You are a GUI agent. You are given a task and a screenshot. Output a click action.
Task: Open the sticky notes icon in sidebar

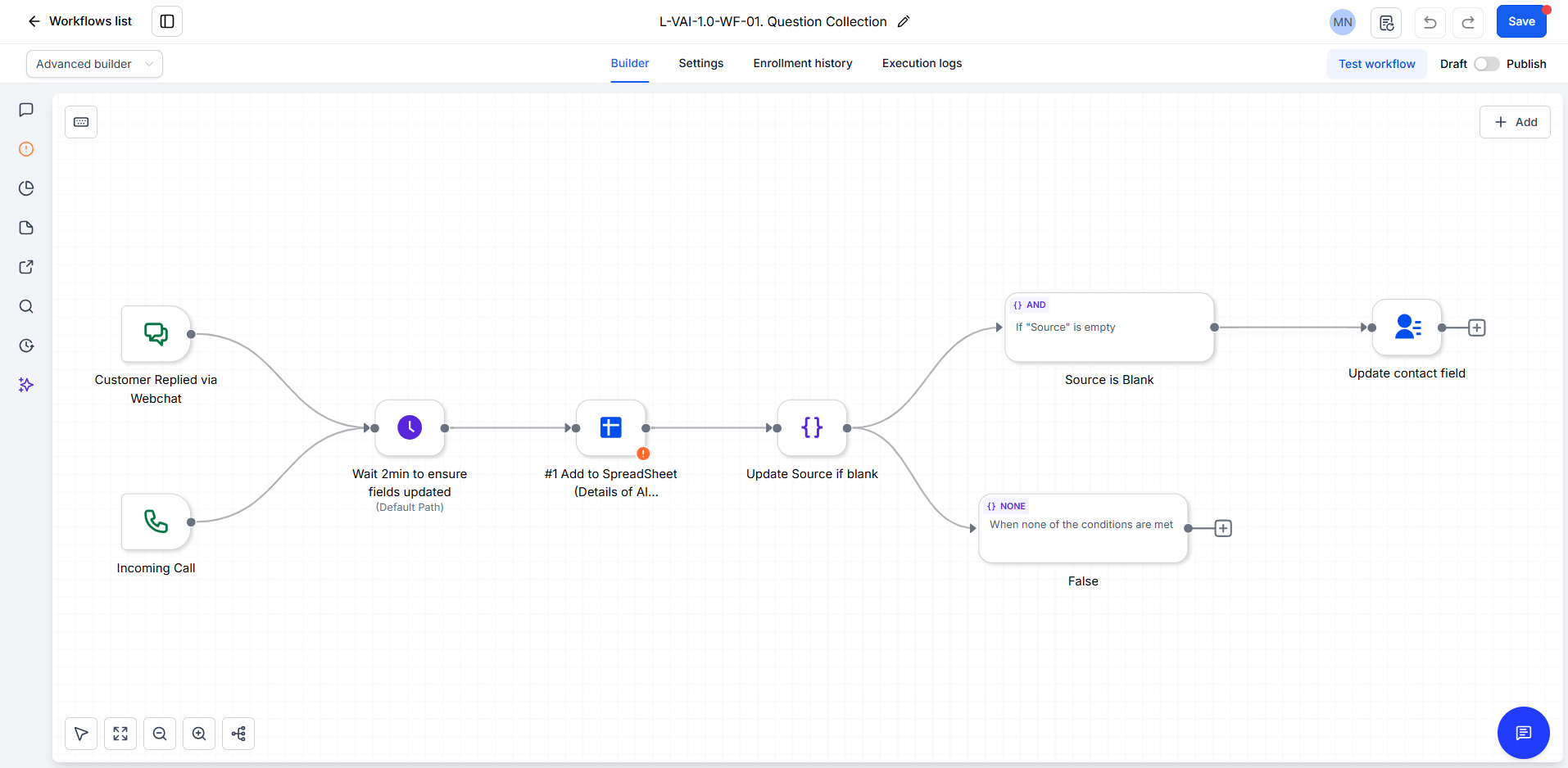pos(26,228)
